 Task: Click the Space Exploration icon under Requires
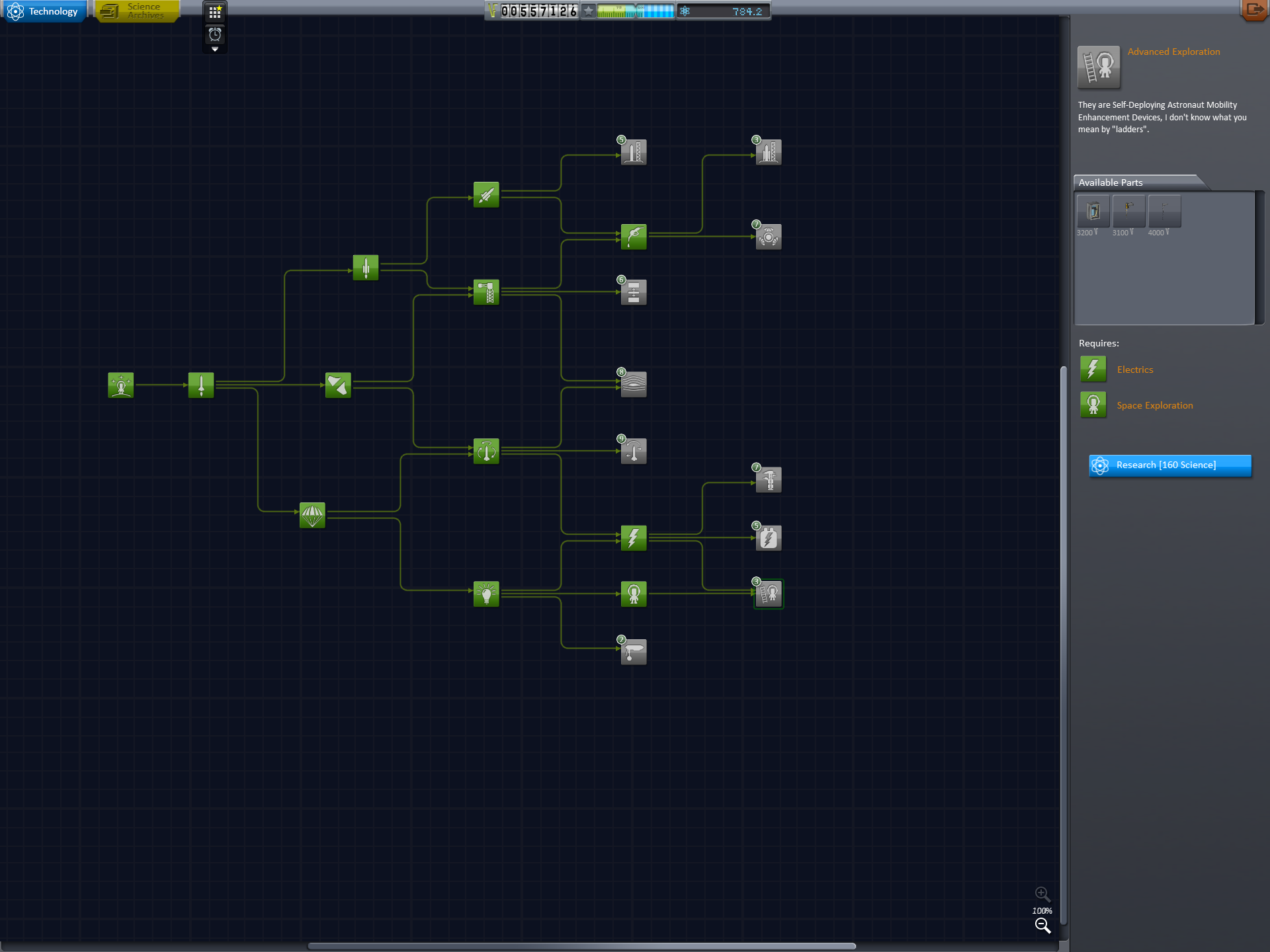point(1093,405)
